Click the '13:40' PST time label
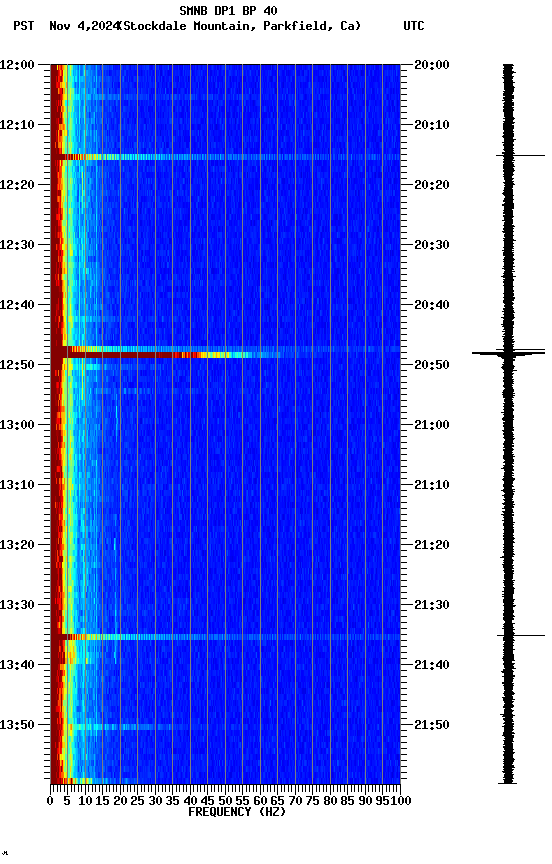The image size is (552, 864). [x=17, y=665]
